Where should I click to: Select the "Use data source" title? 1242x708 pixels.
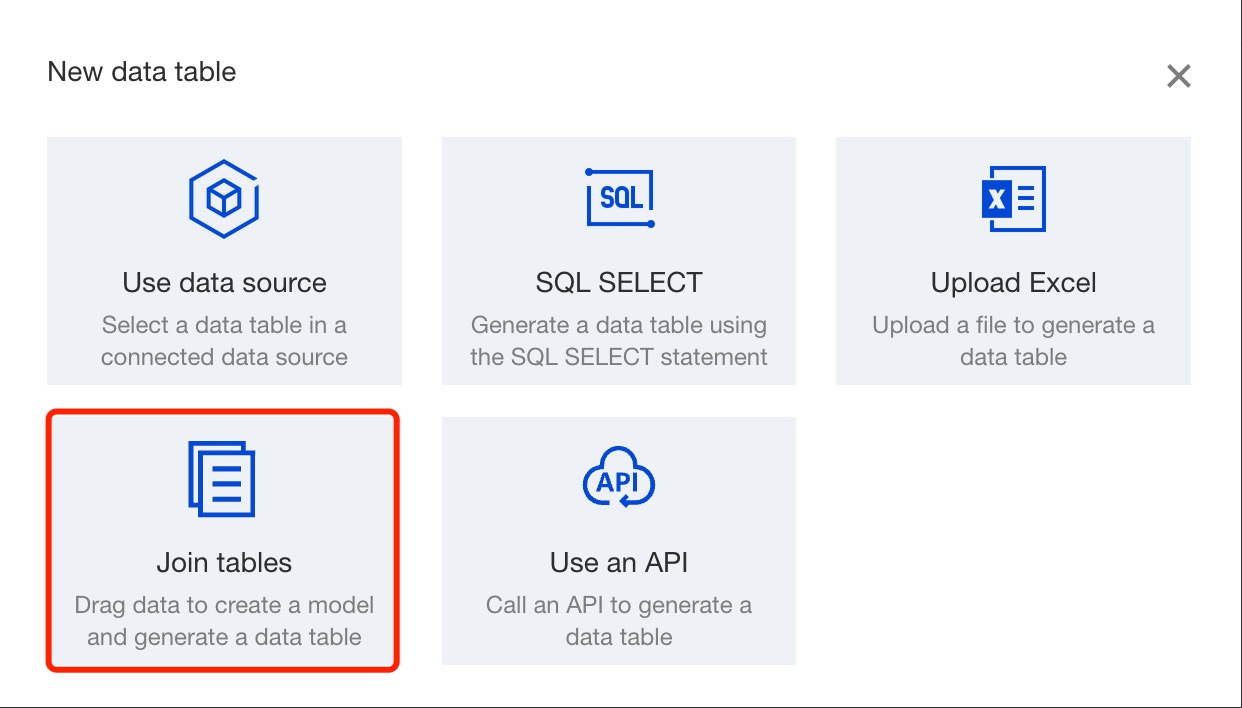[x=224, y=283]
